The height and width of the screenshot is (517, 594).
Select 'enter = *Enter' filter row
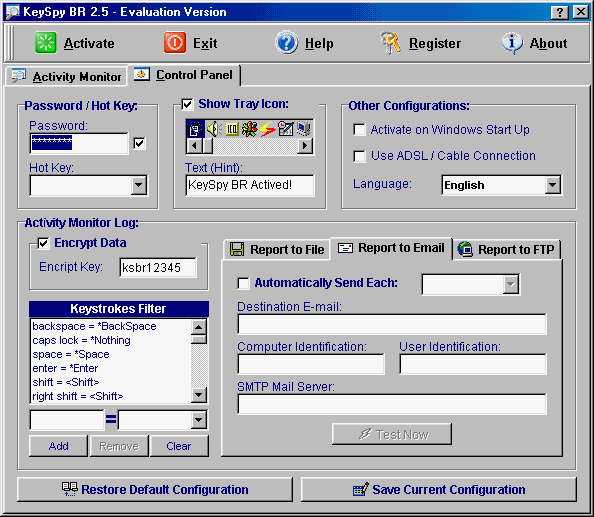coord(111,368)
